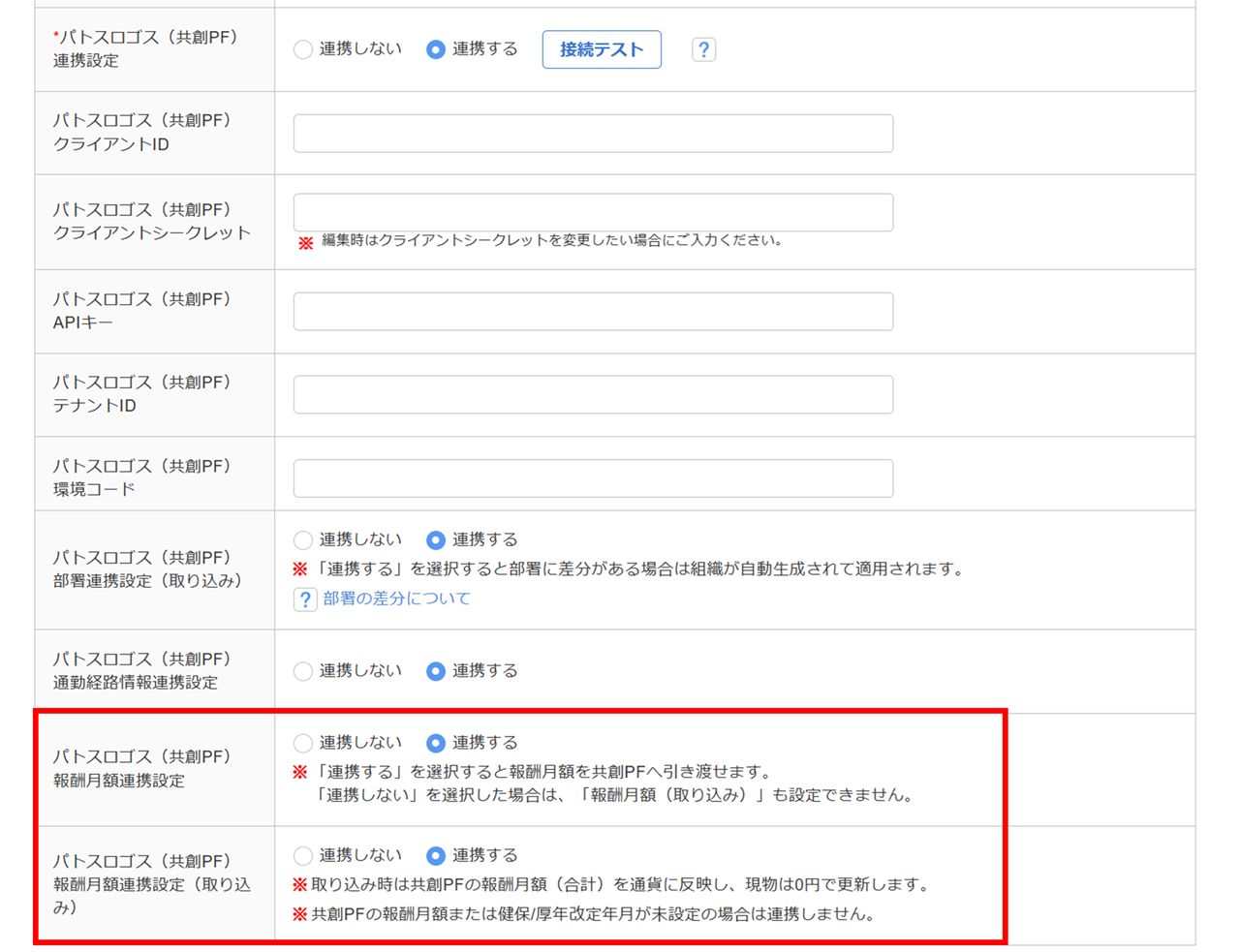The height and width of the screenshot is (952, 1240).
Task: Select 連携しない for パトスロゴス連携設定
Action: pyautogui.click(x=303, y=49)
